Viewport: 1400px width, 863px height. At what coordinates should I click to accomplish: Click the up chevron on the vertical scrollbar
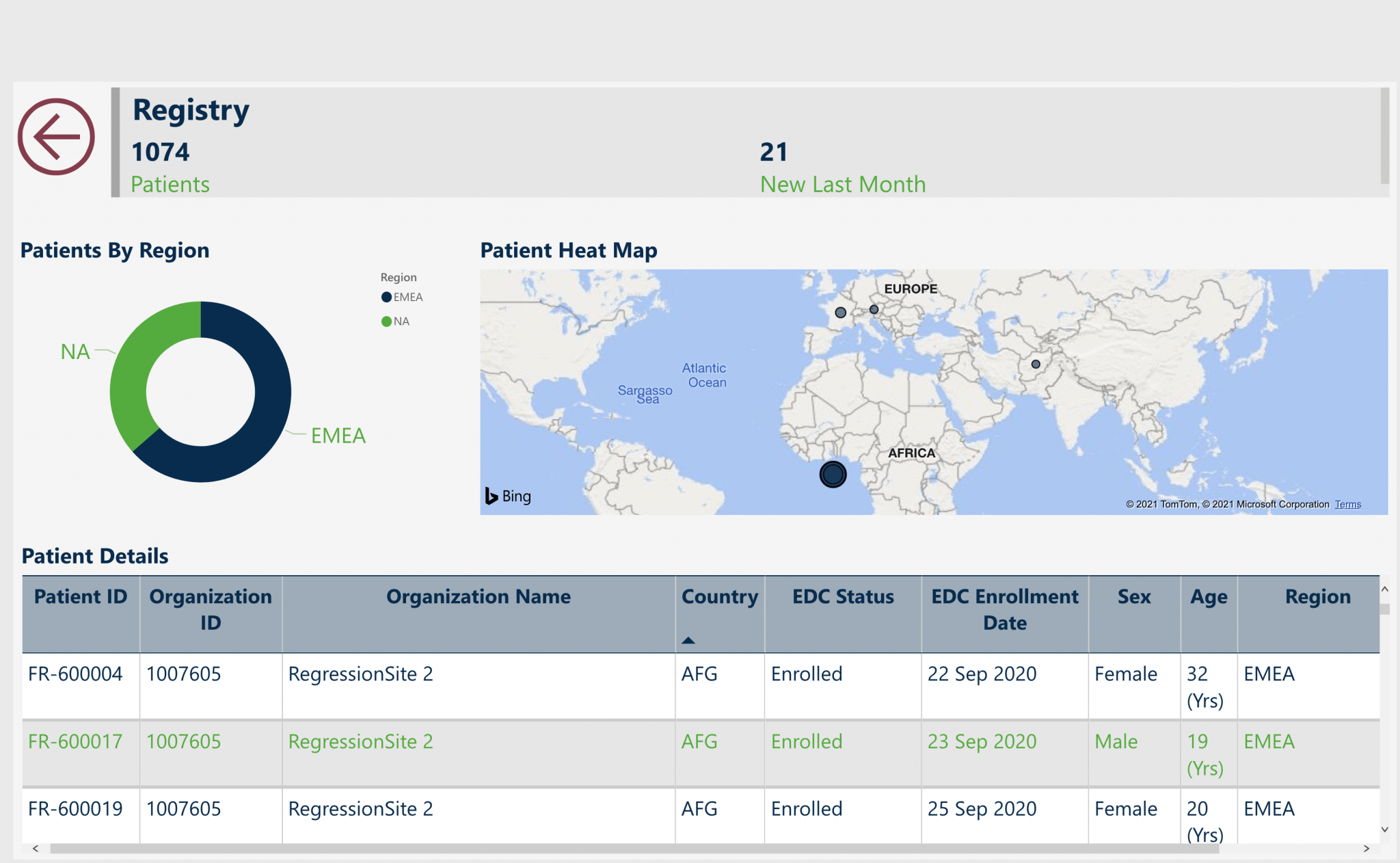pyautogui.click(x=1384, y=589)
